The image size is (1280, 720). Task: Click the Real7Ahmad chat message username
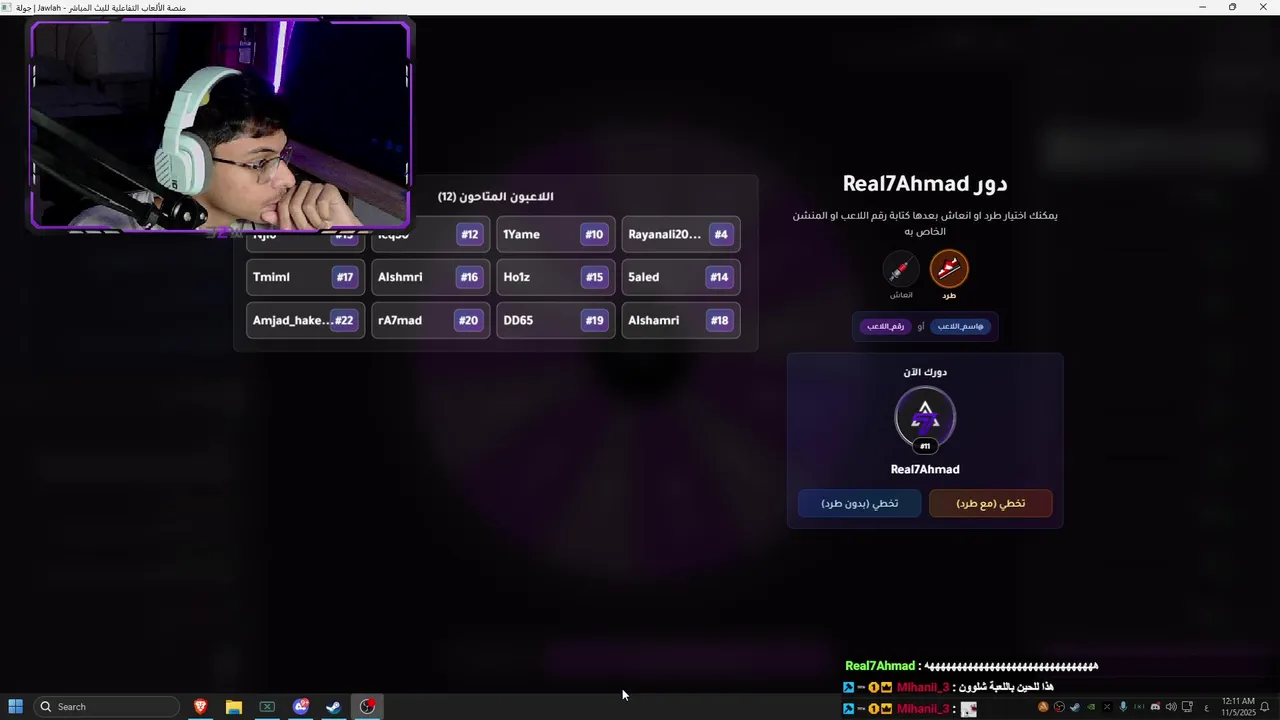point(880,666)
